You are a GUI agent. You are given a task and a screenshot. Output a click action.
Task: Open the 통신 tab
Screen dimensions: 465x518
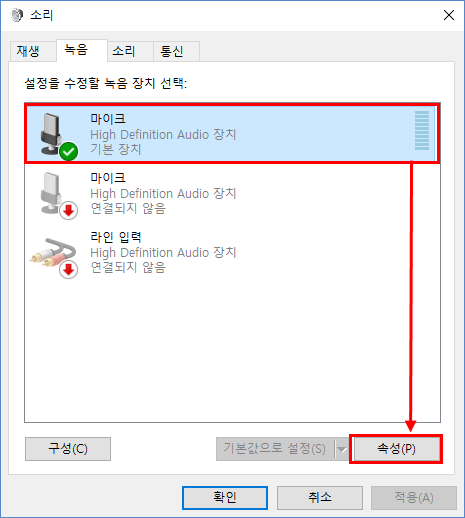point(172,51)
